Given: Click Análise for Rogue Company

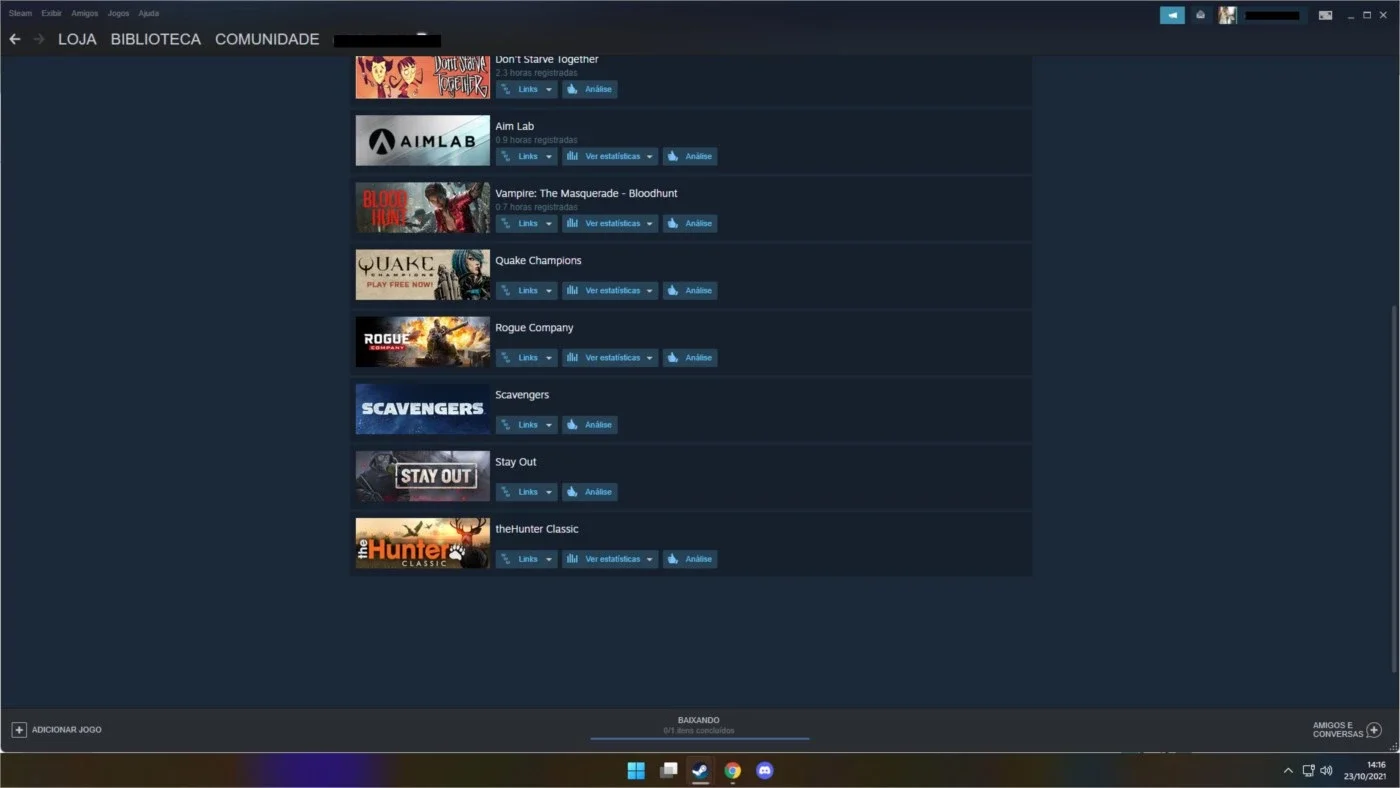Looking at the screenshot, I should [x=690, y=357].
